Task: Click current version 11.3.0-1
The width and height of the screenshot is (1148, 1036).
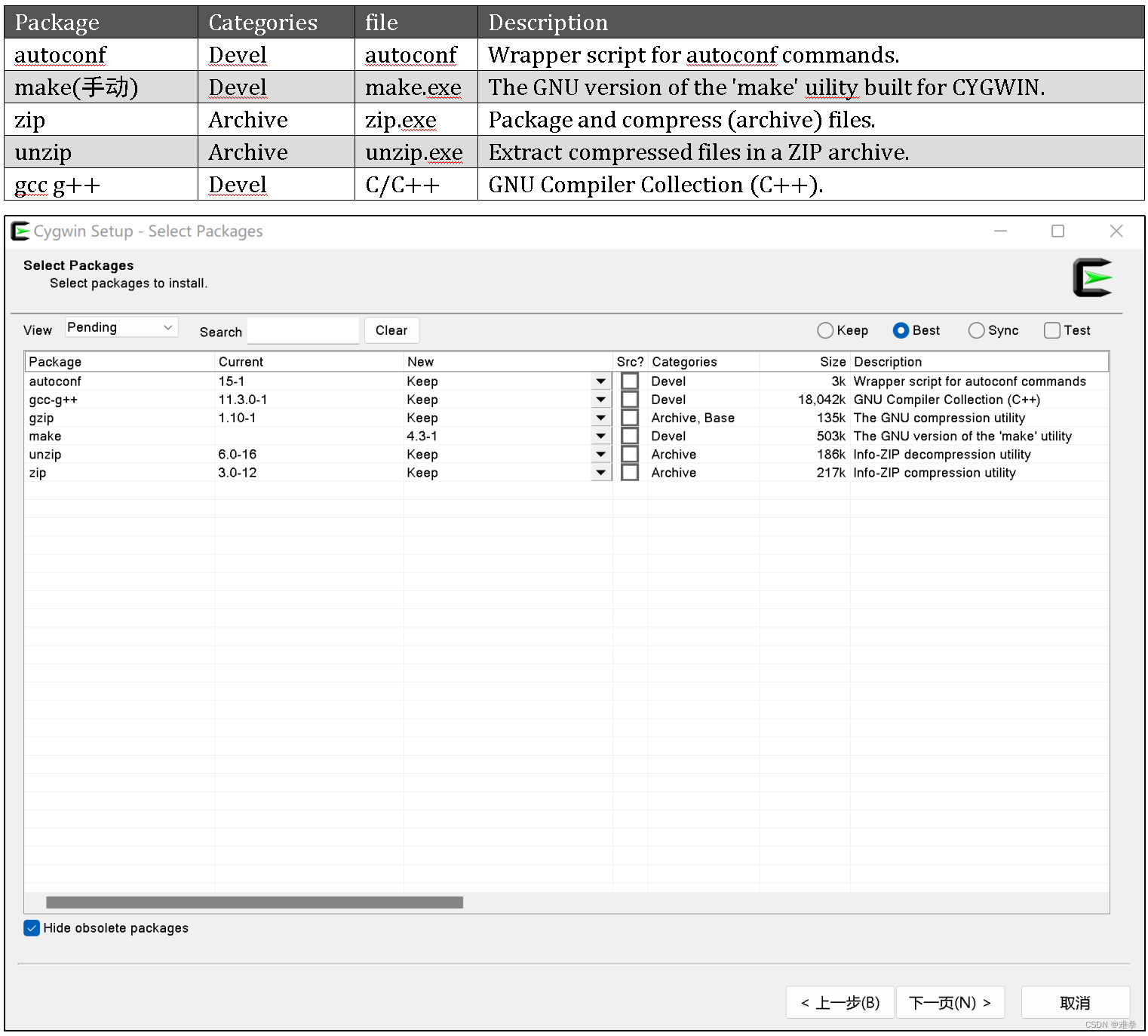Action: pyautogui.click(x=243, y=400)
